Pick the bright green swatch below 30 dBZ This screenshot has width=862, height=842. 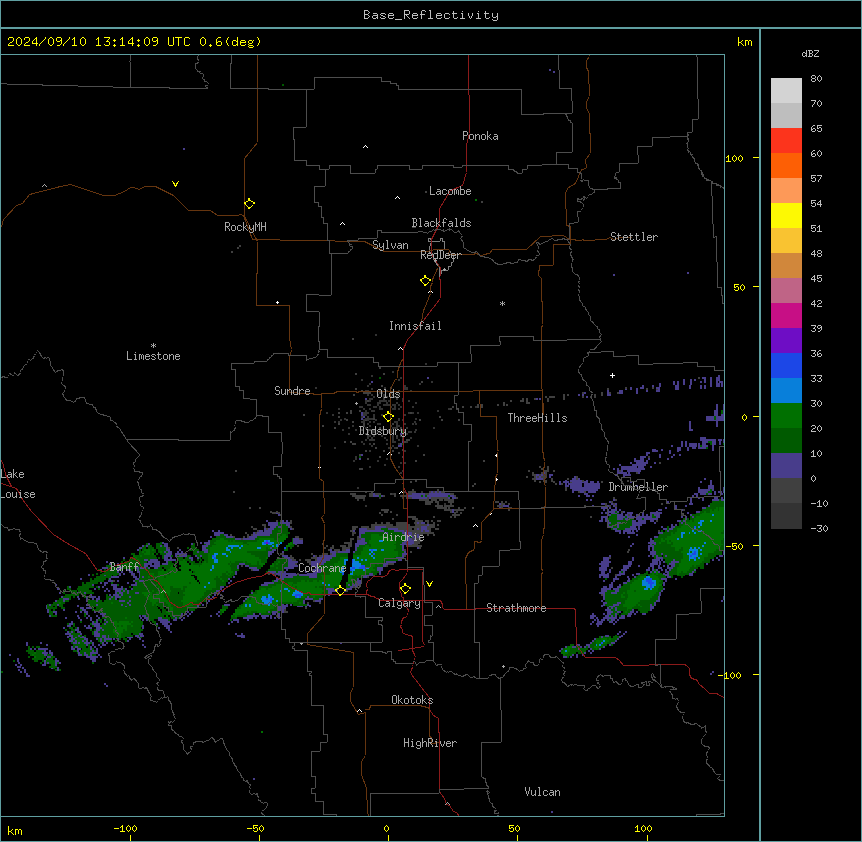pyautogui.click(x=786, y=416)
